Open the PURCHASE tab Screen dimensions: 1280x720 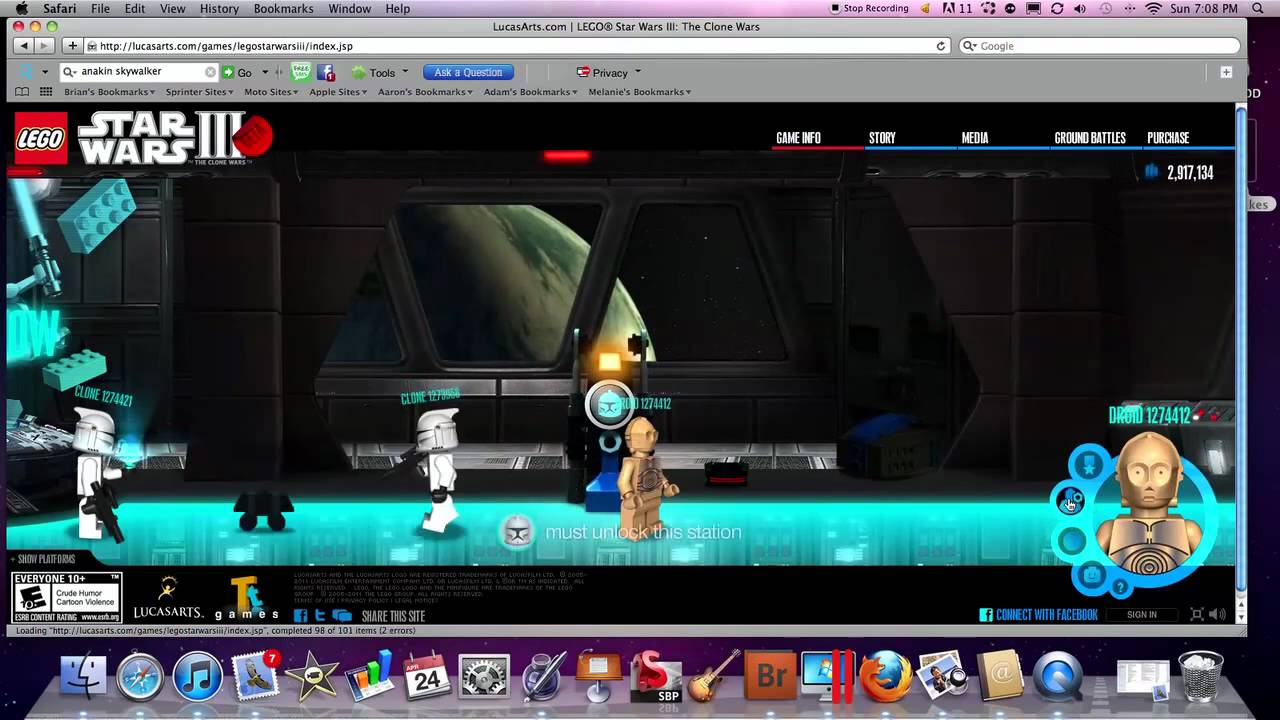coord(1168,138)
